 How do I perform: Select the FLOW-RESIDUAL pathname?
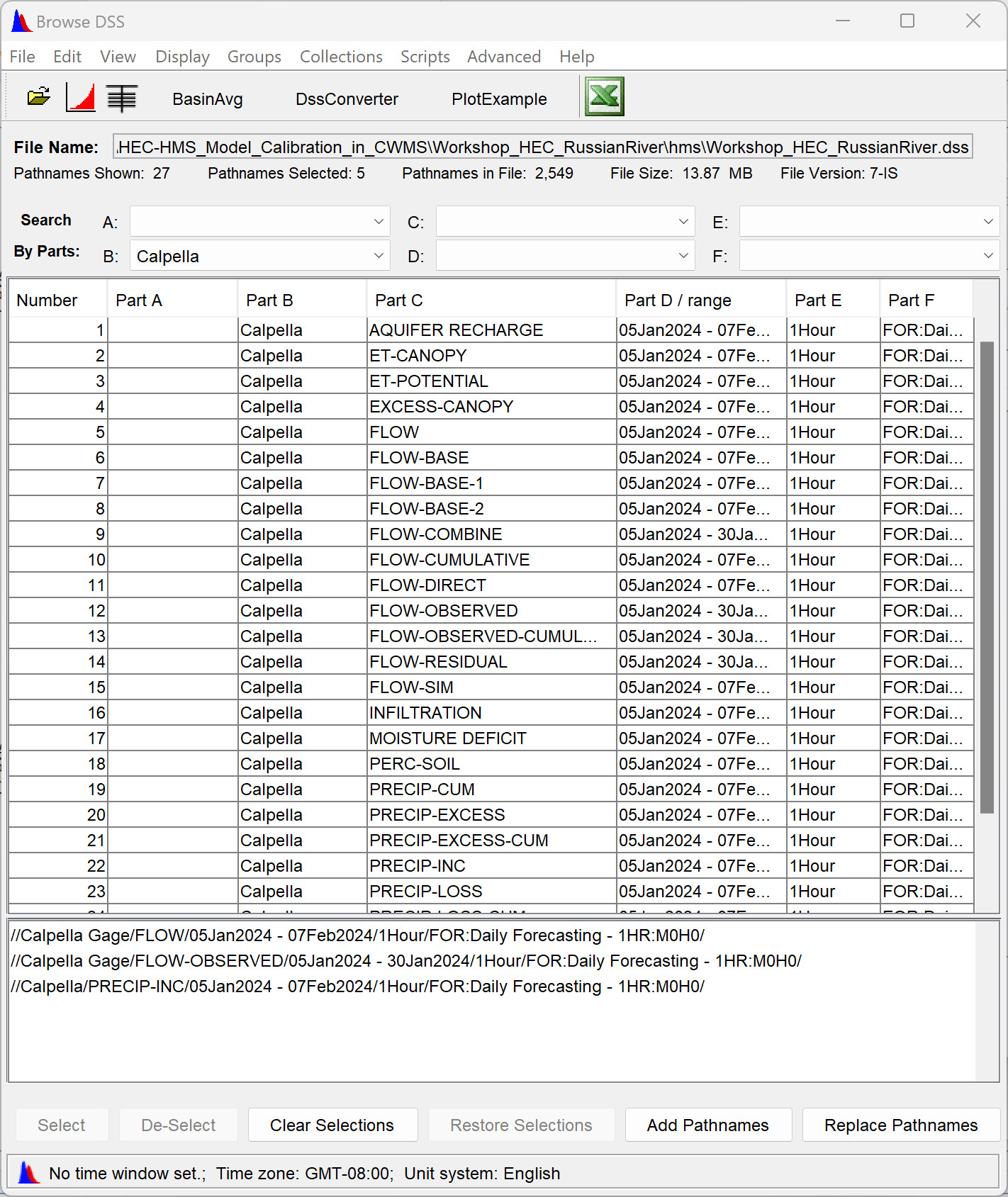coord(491,662)
